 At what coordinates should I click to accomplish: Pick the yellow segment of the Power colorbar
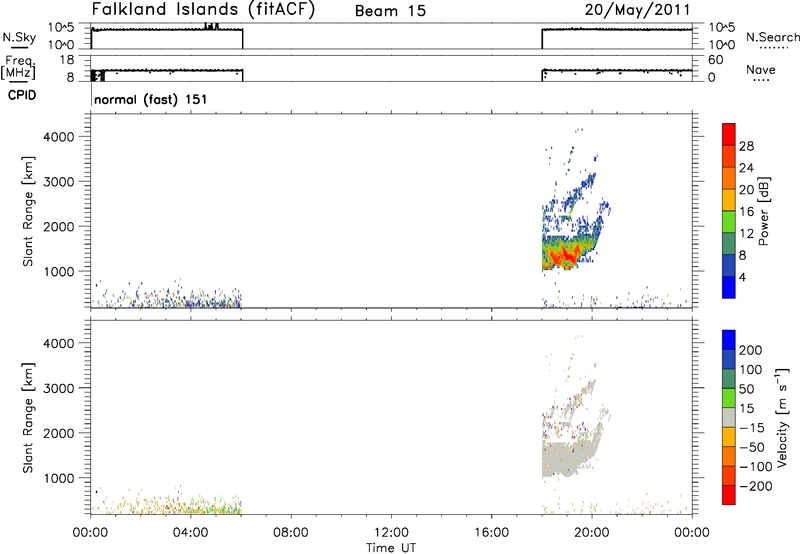(x=729, y=199)
